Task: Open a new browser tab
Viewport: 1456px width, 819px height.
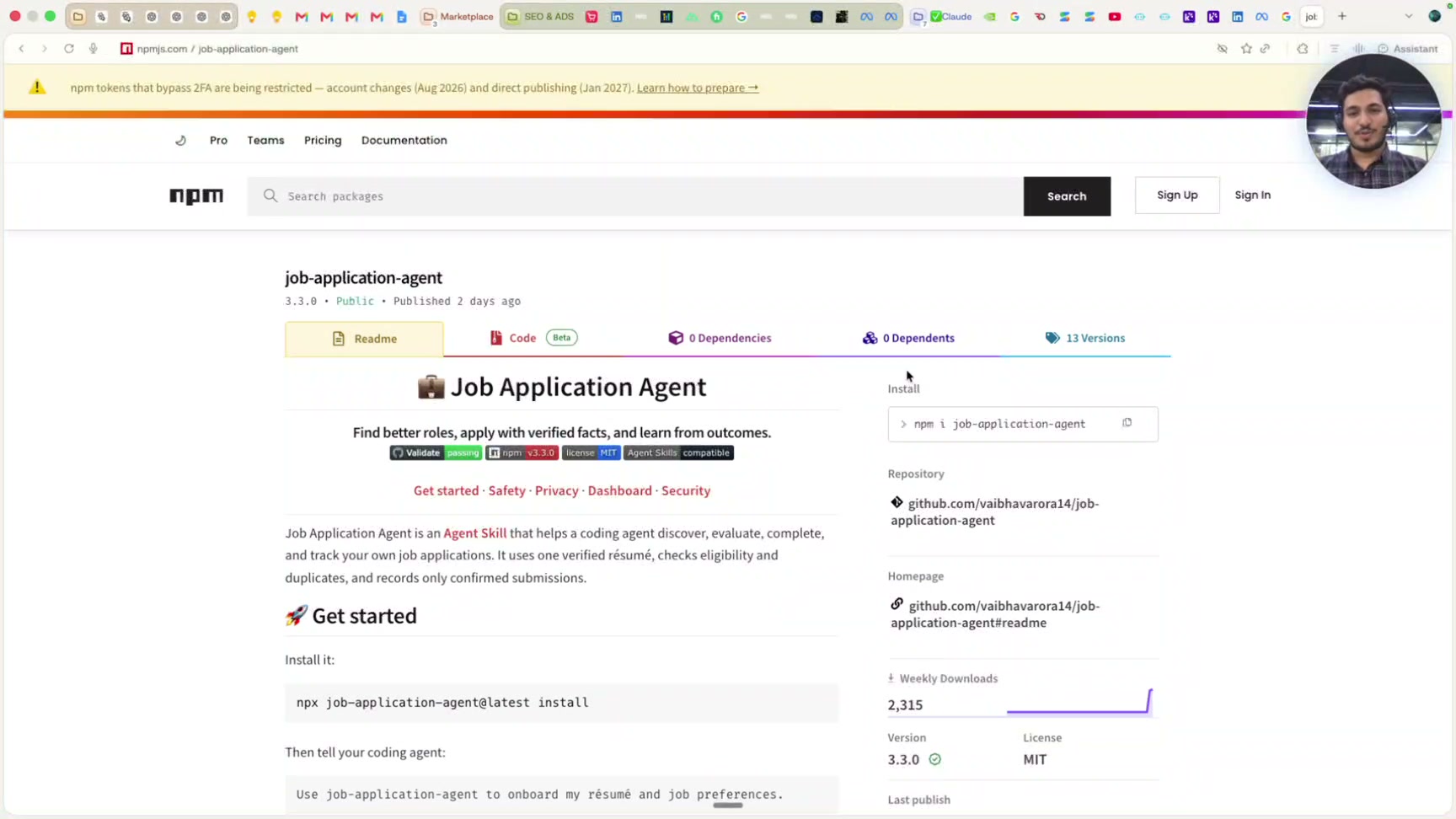Action: [1342, 16]
